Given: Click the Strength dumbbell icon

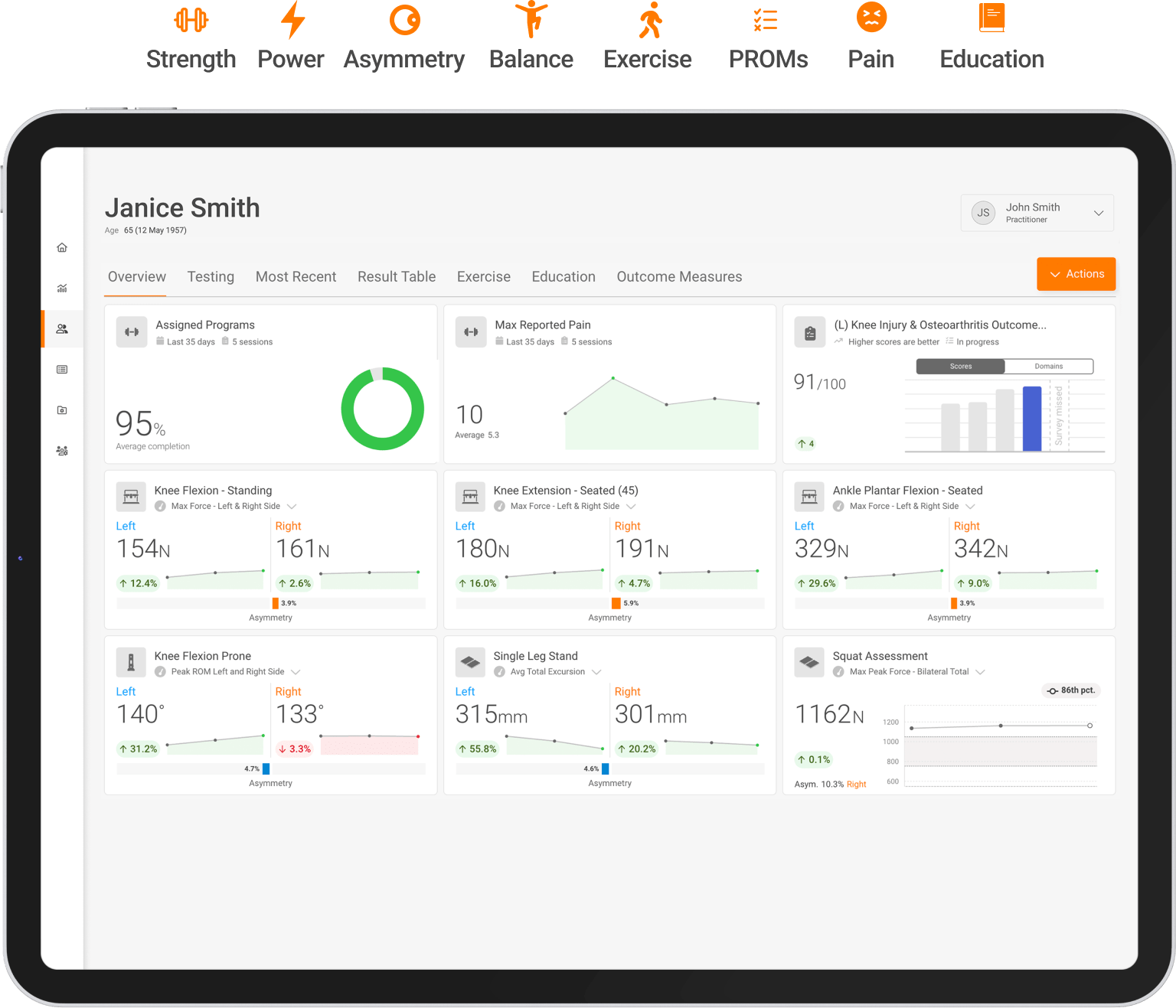Looking at the screenshot, I should point(191,20).
